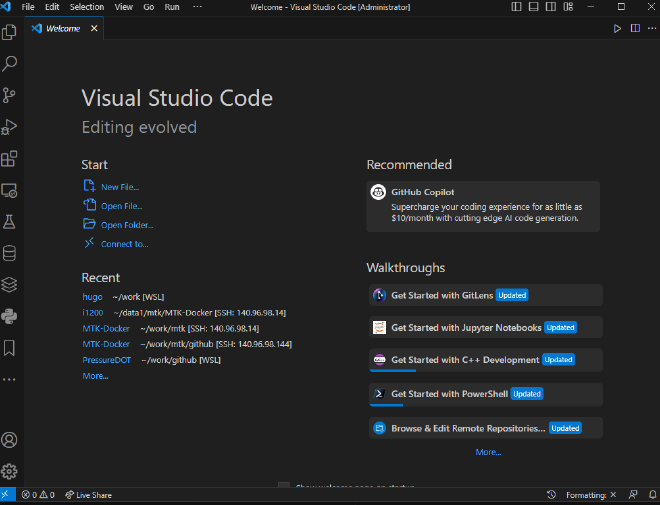Open the Remote Explorer view icon
The width and height of the screenshot is (660, 505).
[9, 190]
